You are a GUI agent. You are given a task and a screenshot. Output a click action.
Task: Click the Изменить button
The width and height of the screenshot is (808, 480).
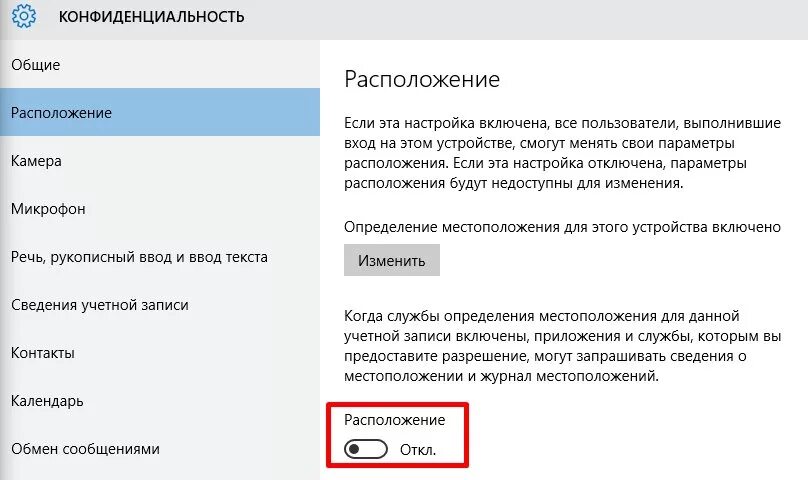392,260
